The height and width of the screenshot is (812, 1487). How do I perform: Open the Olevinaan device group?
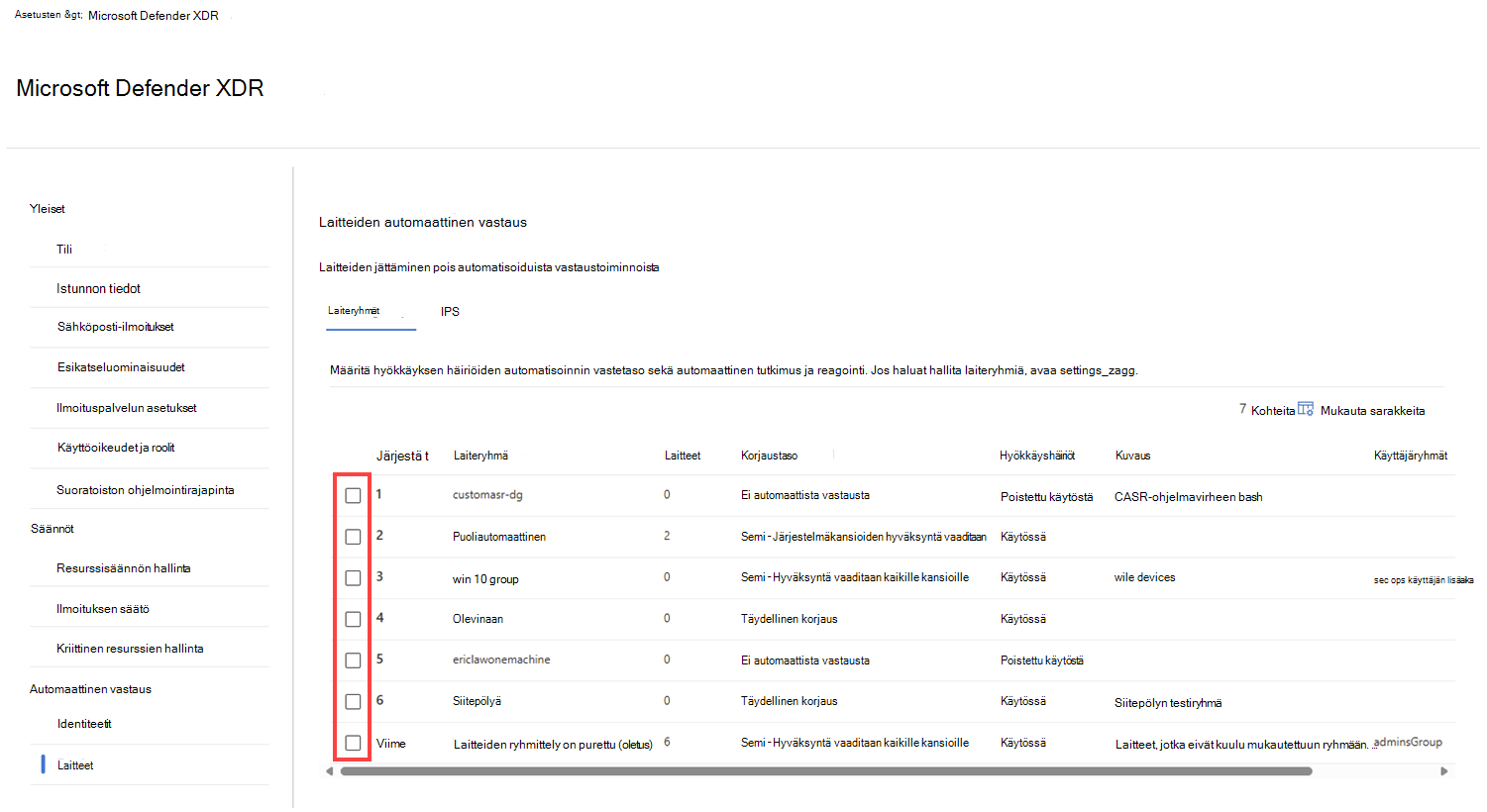(478, 619)
